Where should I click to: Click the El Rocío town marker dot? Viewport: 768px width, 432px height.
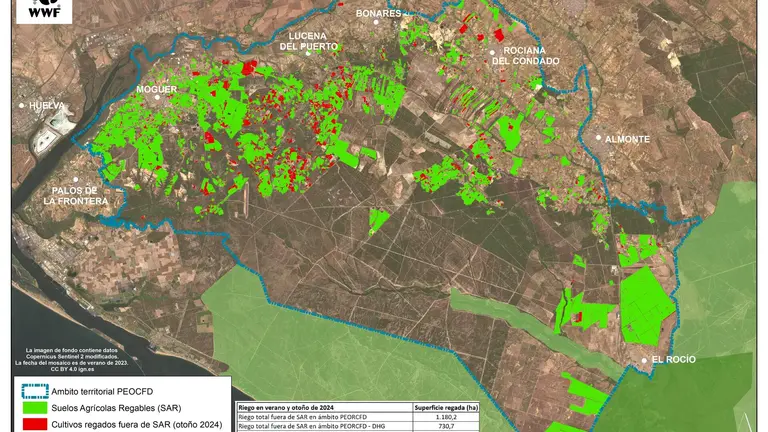tap(645, 358)
